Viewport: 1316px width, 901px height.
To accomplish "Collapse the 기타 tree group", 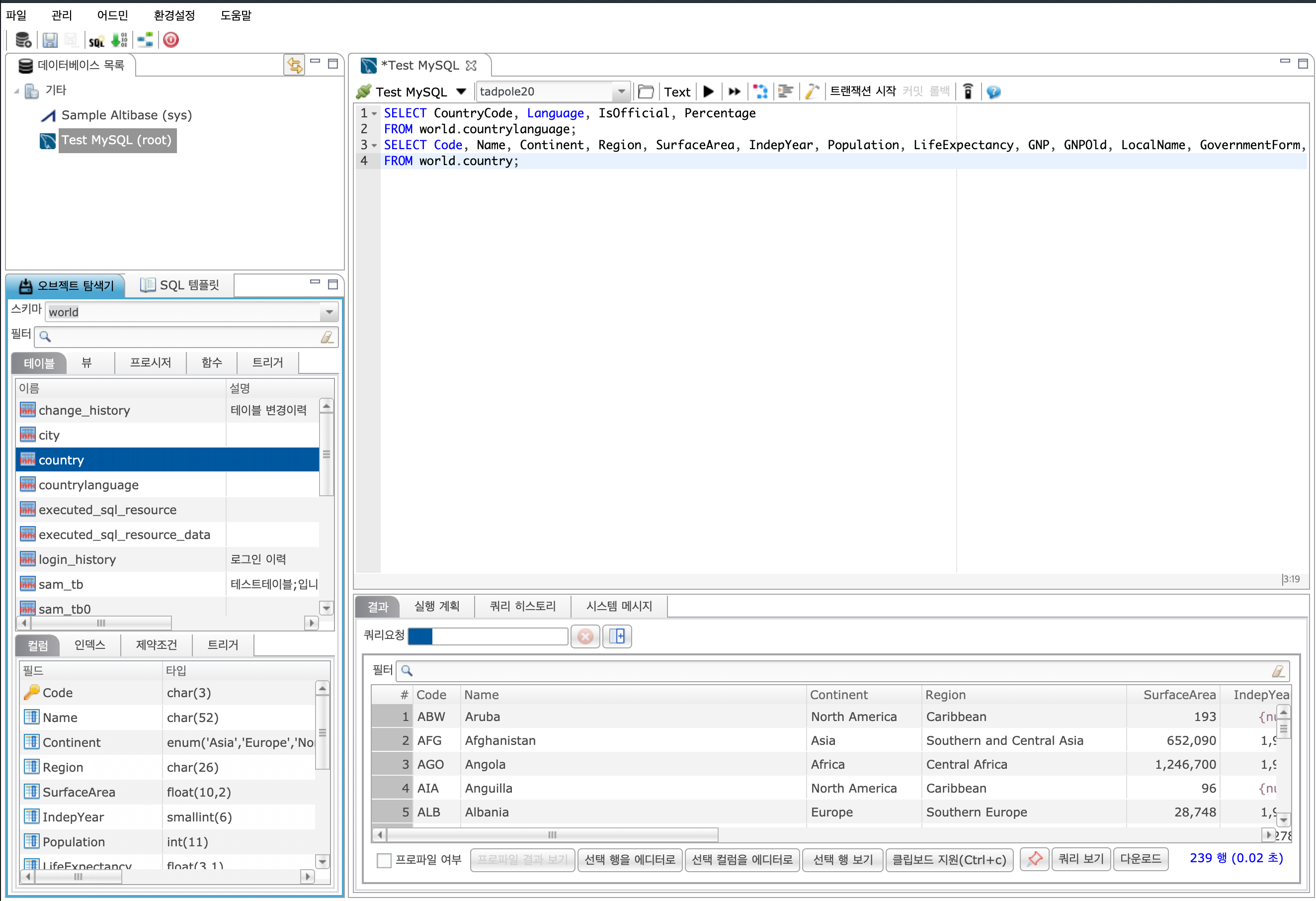I will 16,90.
